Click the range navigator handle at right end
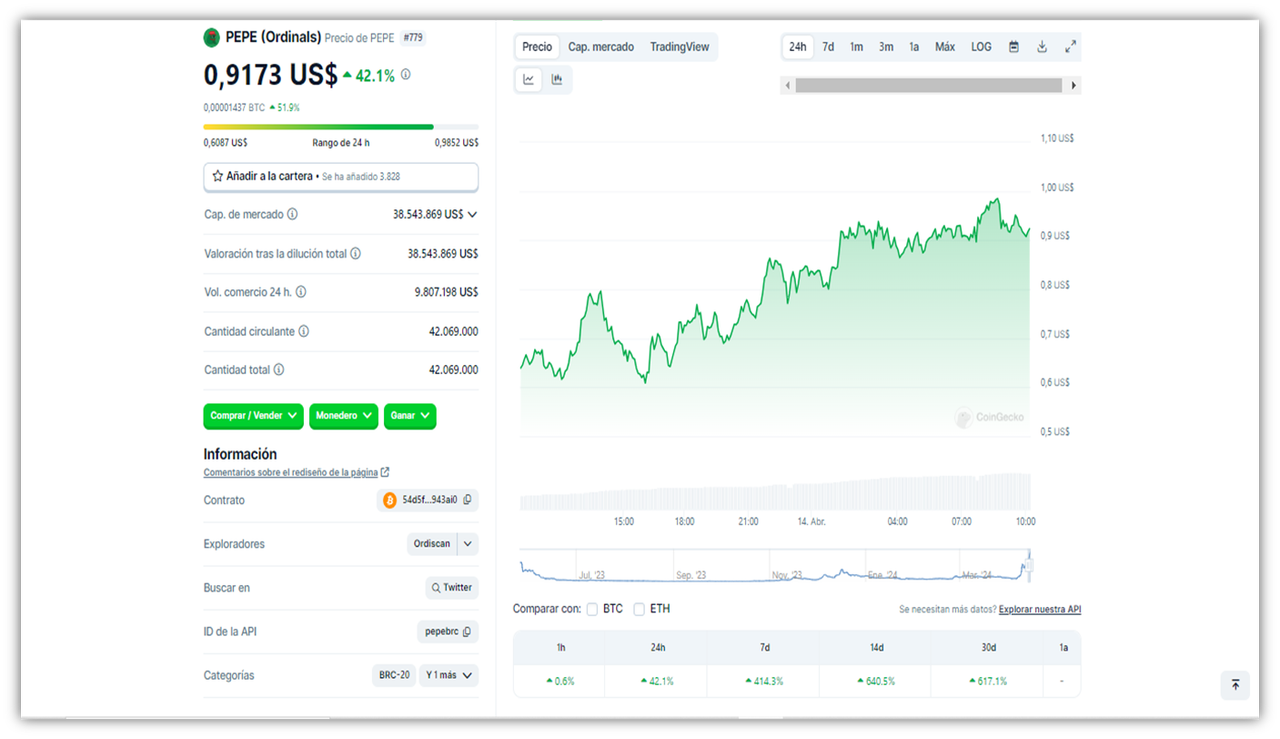This screenshot has width=1280, height=739. 1029,567
